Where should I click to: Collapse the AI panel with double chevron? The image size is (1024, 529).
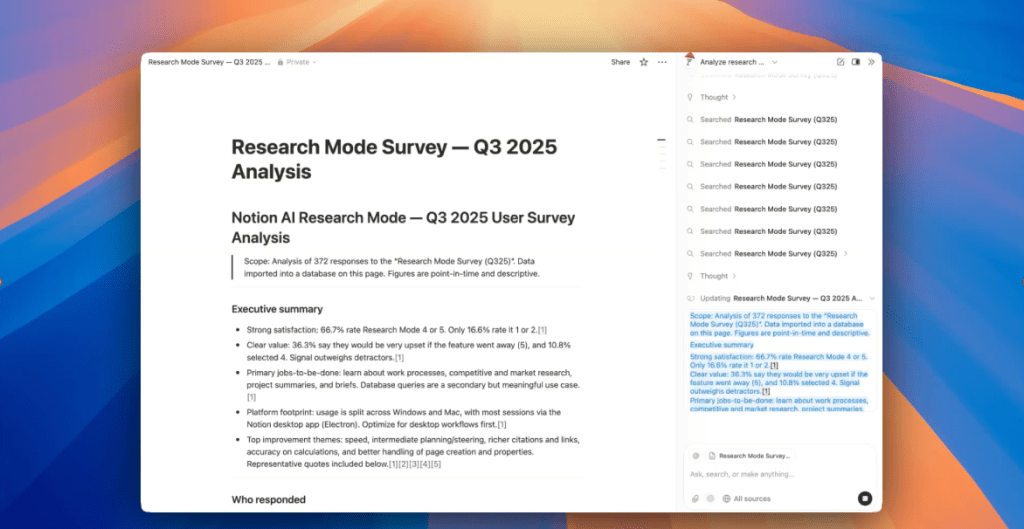coord(871,62)
